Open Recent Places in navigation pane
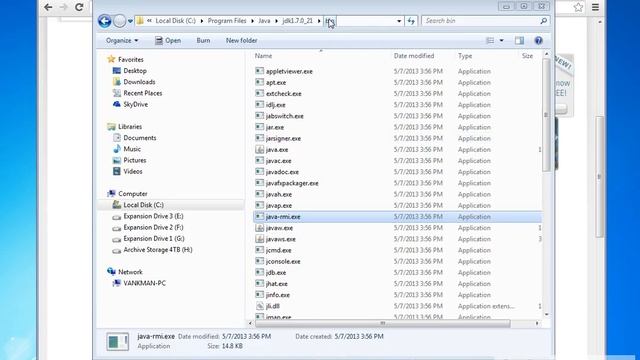Screen dimensions: 640x360 [142, 93]
